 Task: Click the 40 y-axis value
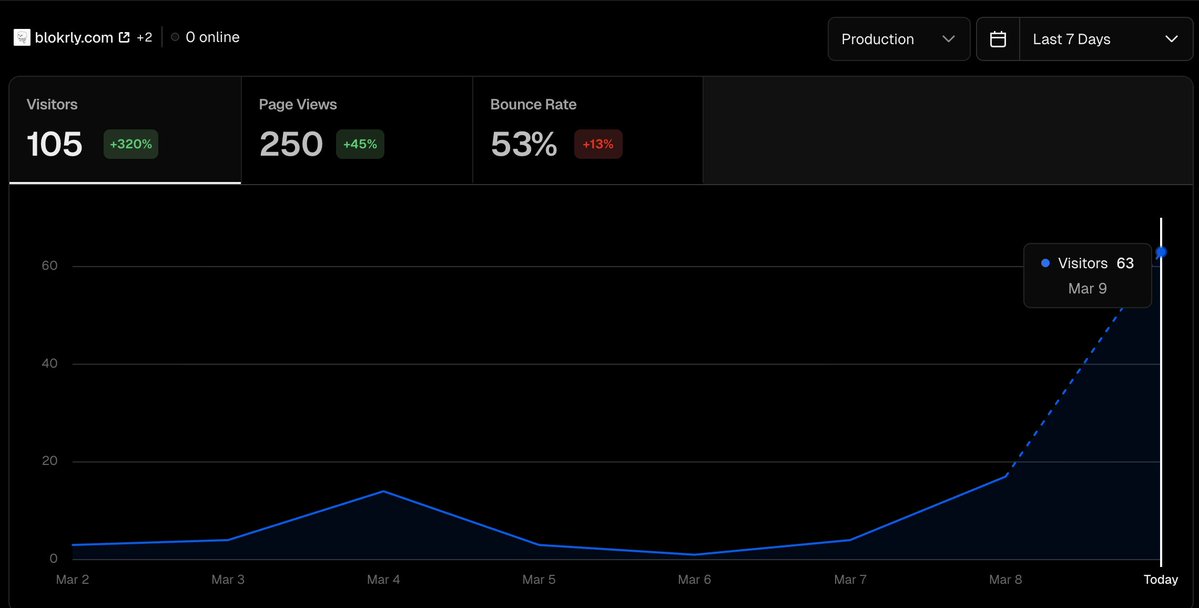point(50,363)
